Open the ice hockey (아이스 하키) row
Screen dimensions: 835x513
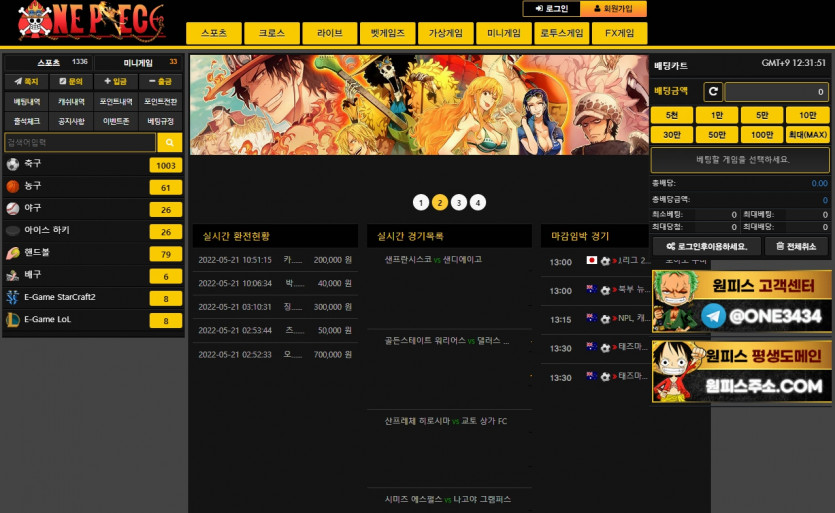[94, 231]
